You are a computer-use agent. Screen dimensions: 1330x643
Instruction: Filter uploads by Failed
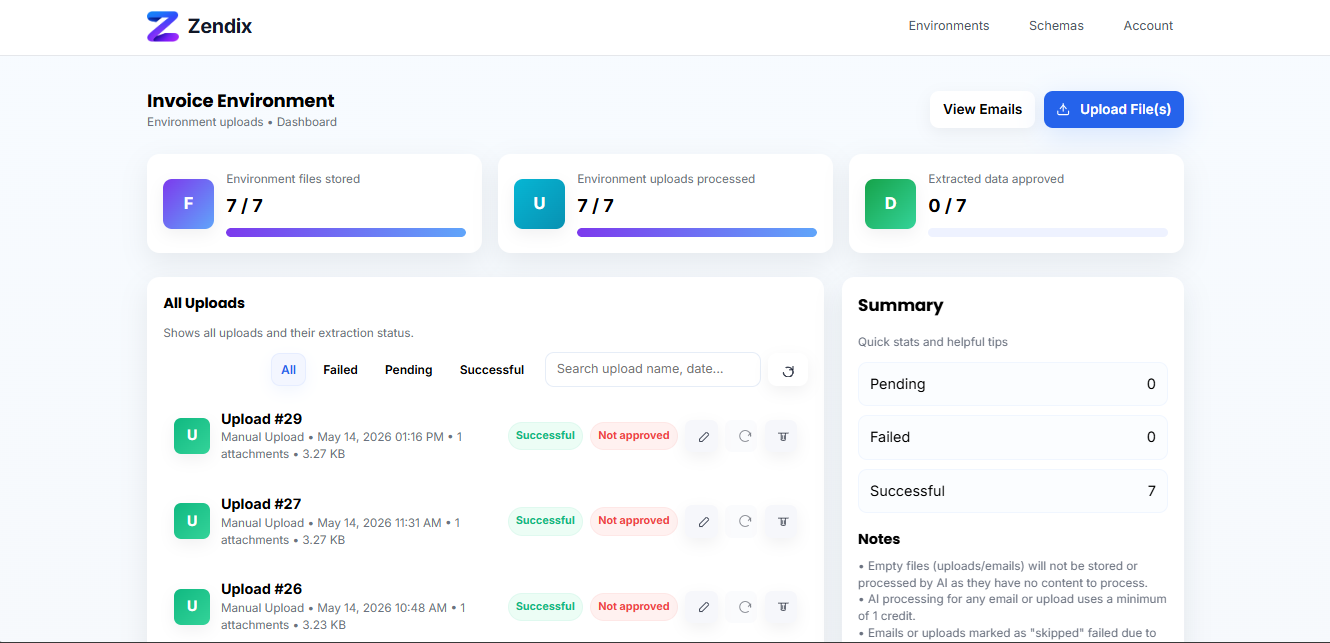[x=340, y=370]
